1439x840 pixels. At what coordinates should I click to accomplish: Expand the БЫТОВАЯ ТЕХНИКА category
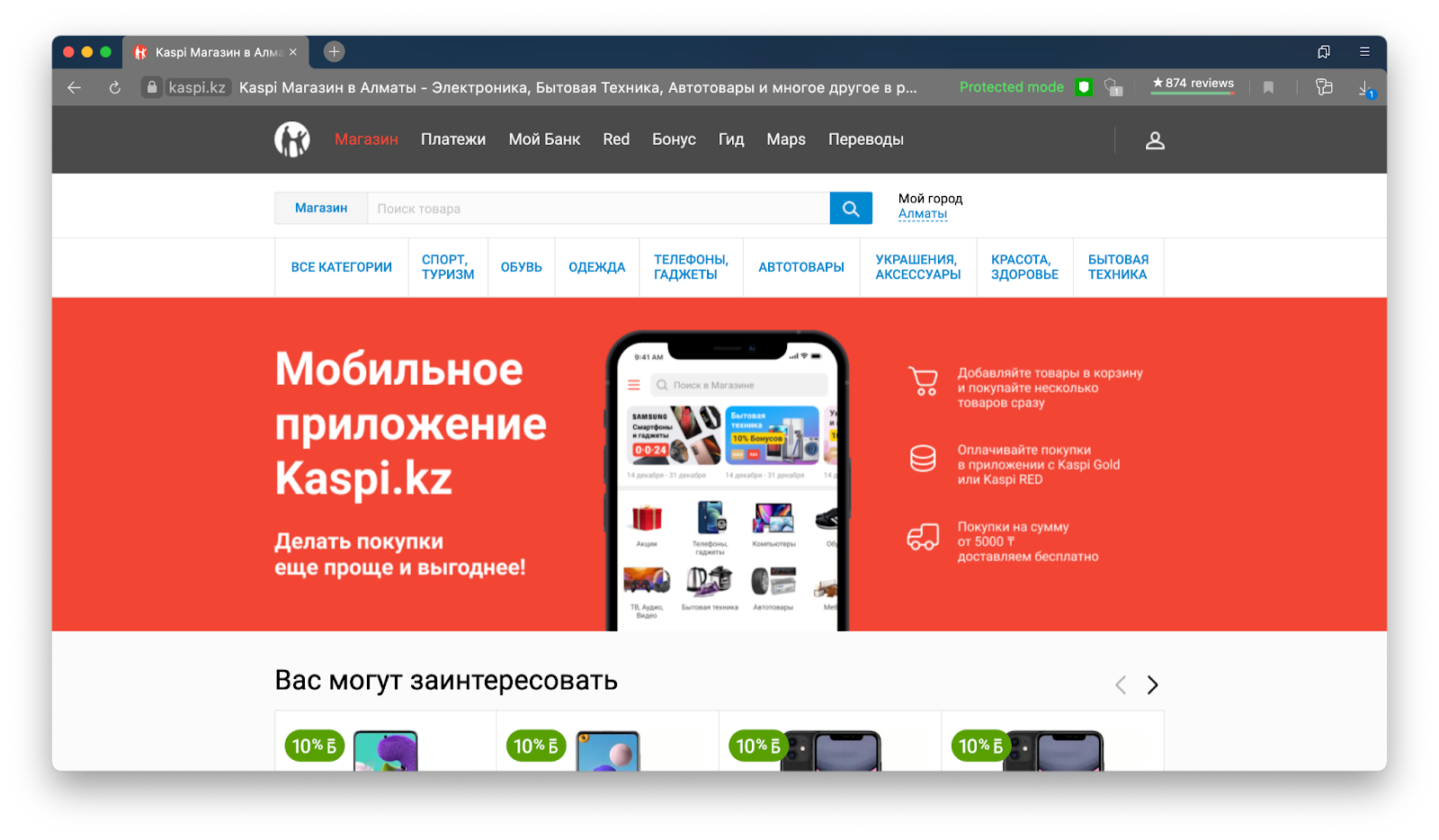[x=1118, y=267]
